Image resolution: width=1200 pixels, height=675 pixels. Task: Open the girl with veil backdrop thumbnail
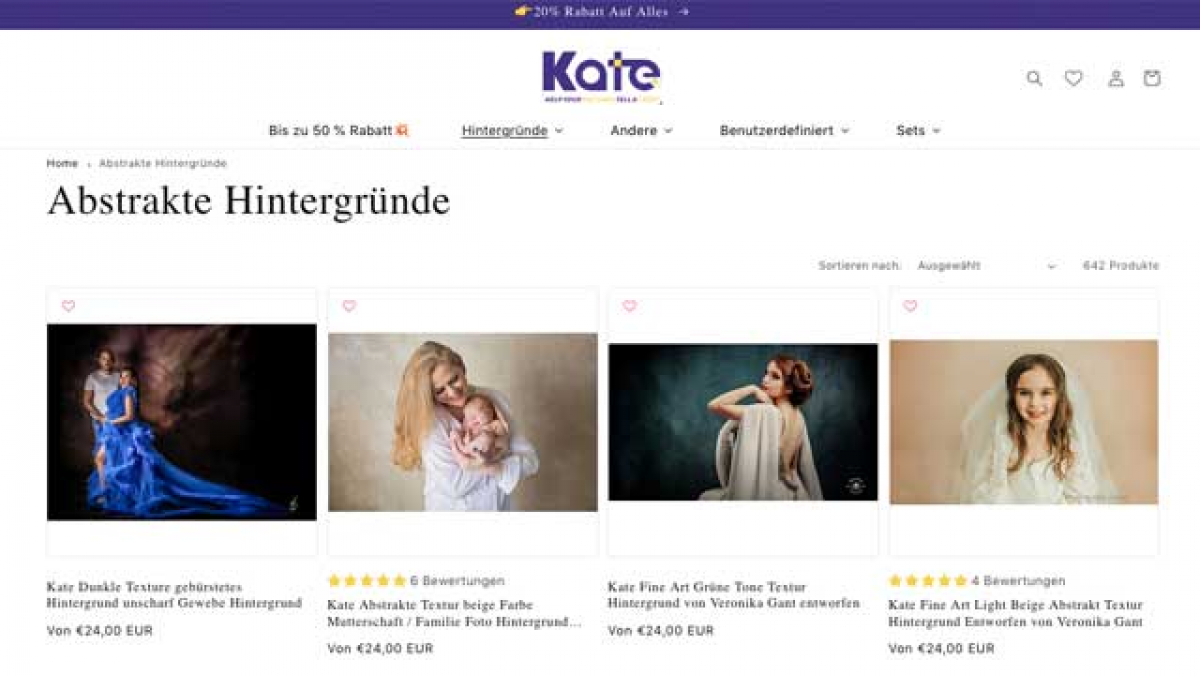1024,422
